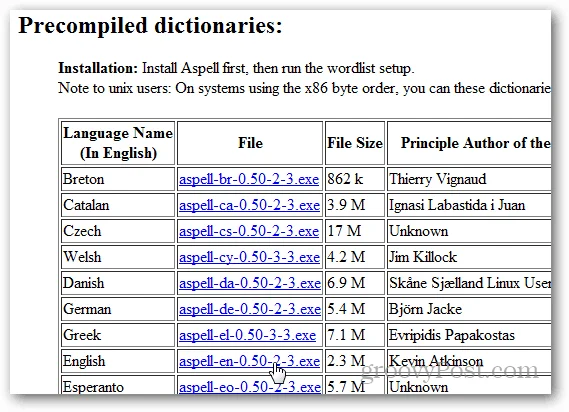Select author 'Thierry Vignaud'
The height and width of the screenshot is (412, 569).
(438, 179)
